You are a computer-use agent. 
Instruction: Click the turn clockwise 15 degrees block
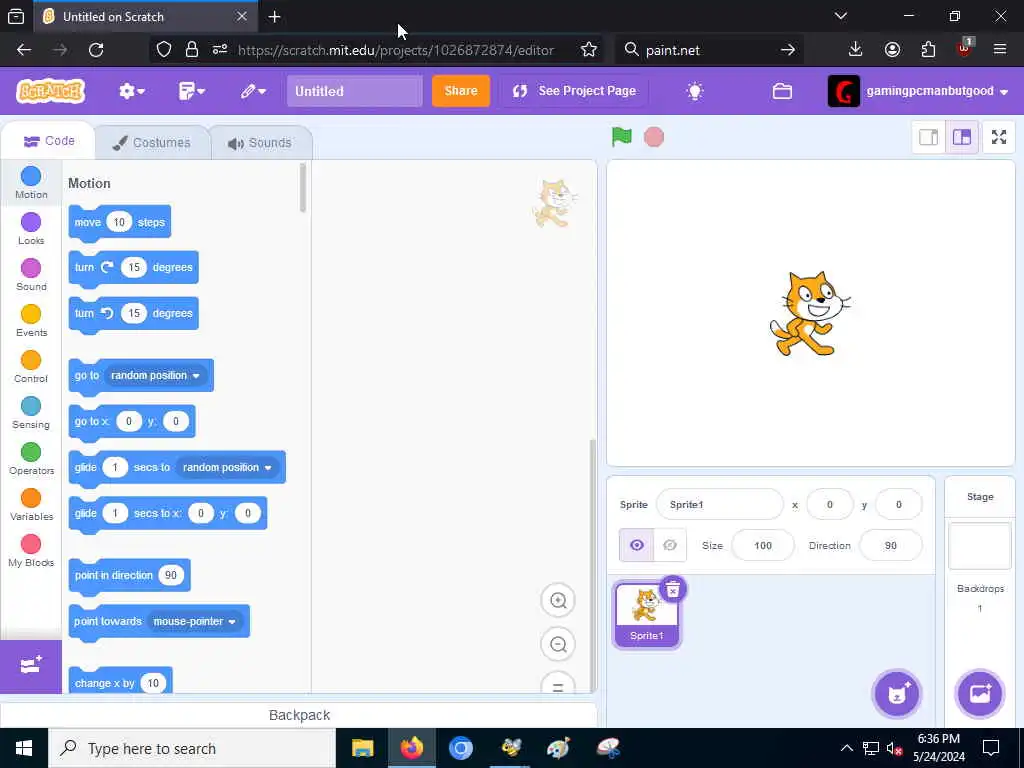point(133,268)
